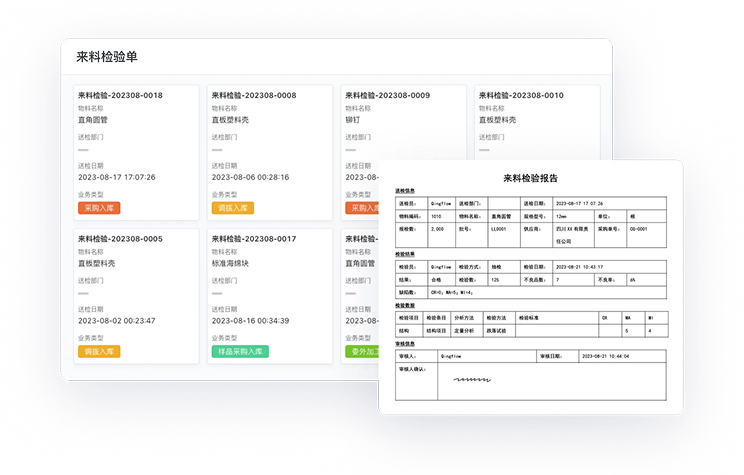Image resolution: width=744 pixels, height=475 pixels.
Task: Select material name 直板塑料壳 on card 0005
Action: coord(96,263)
